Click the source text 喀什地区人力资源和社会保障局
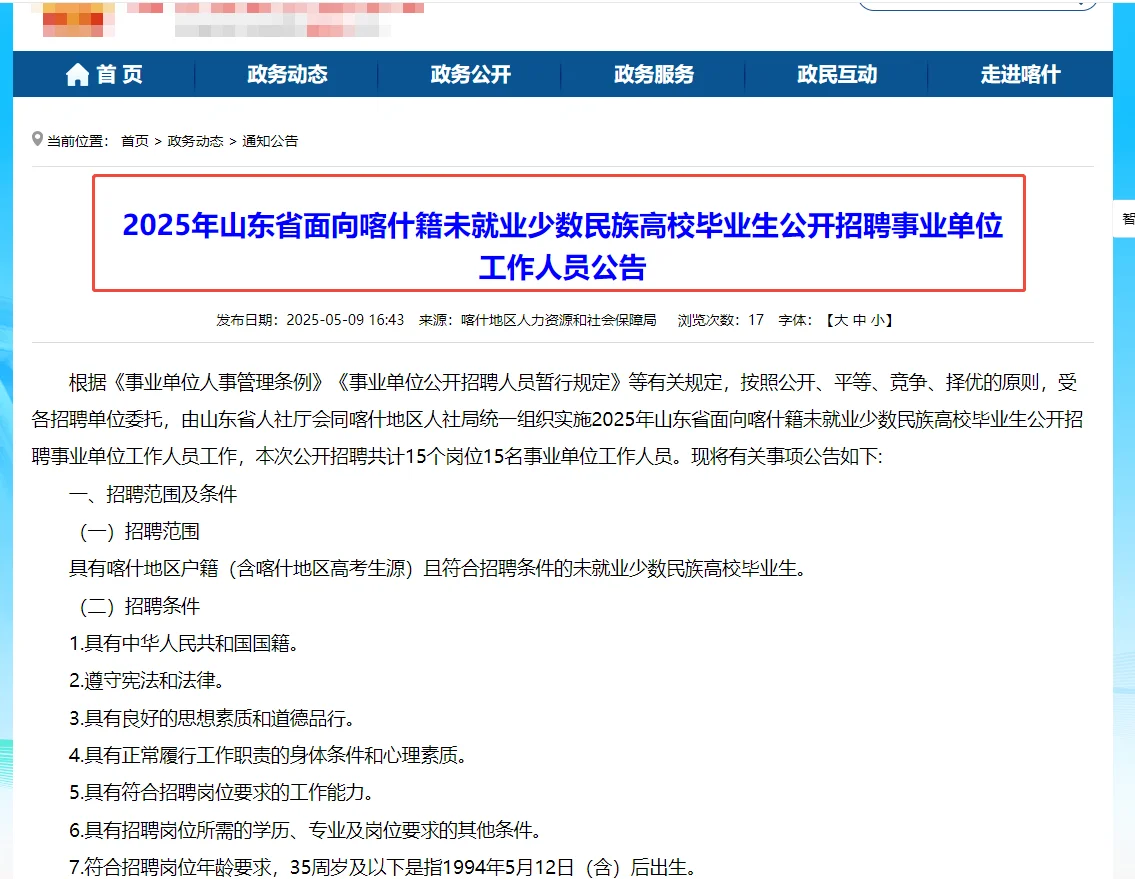 coord(559,320)
